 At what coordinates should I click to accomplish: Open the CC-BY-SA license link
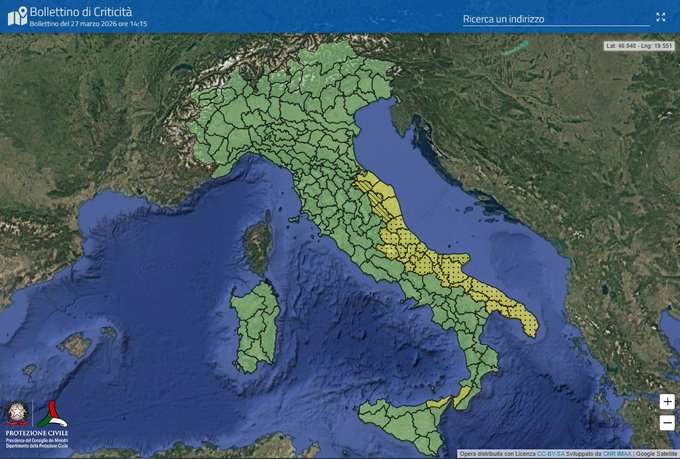(550, 453)
